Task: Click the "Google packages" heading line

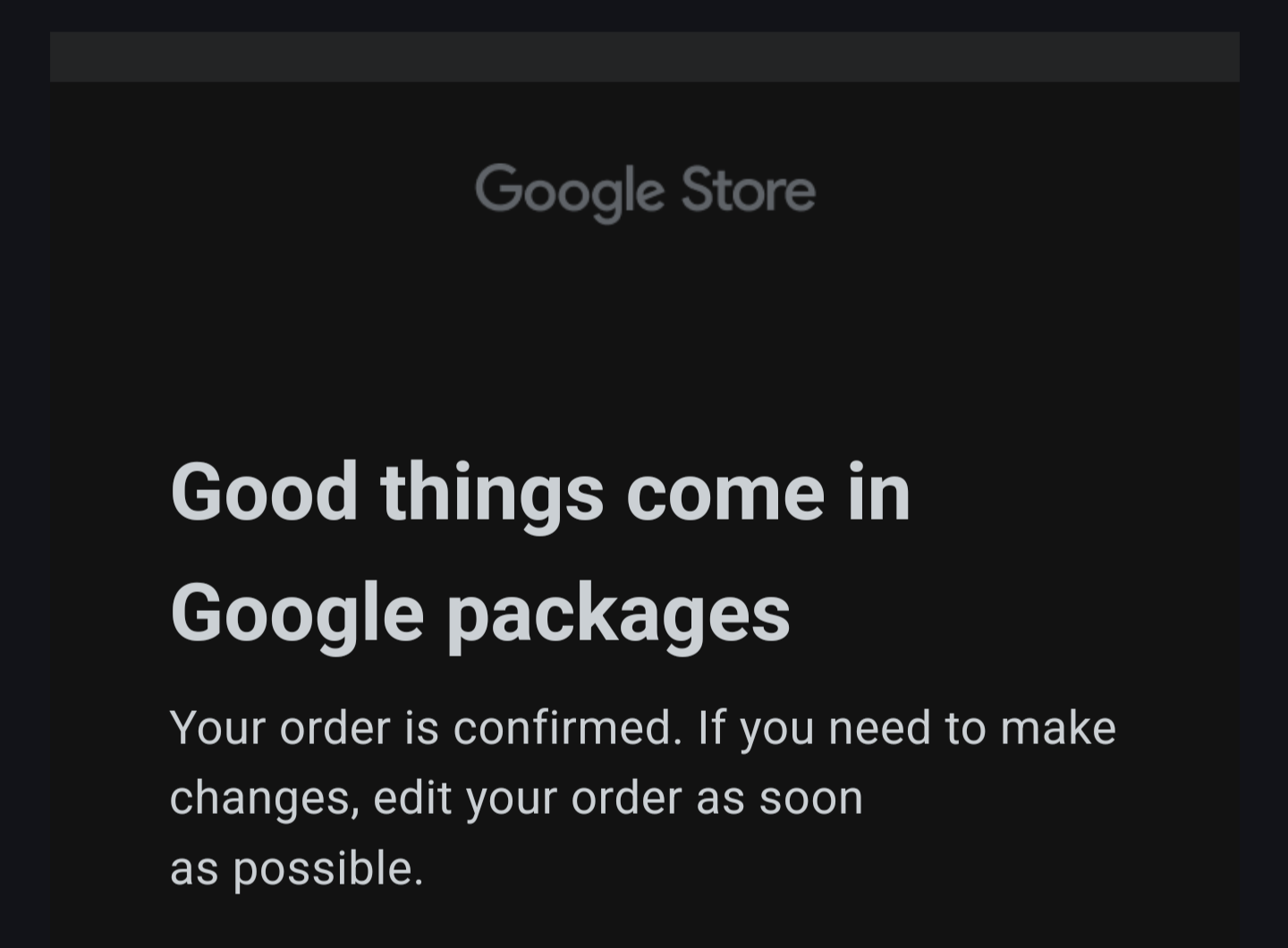Action: [x=480, y=615]
